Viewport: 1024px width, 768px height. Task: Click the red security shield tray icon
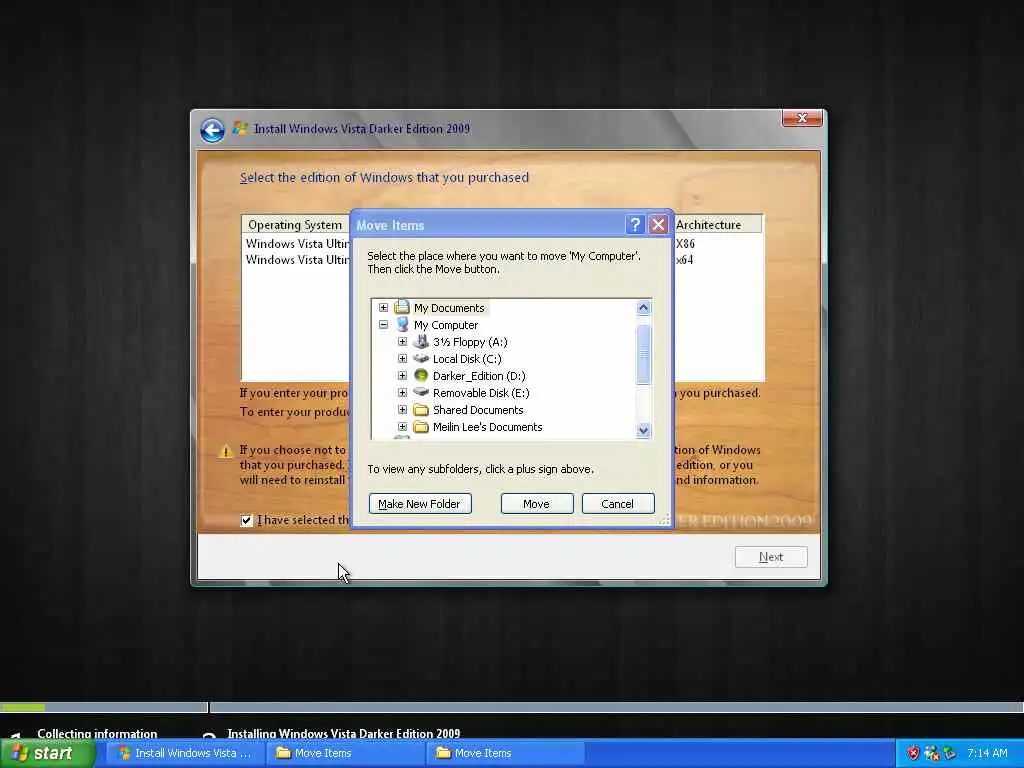[913, 753]
